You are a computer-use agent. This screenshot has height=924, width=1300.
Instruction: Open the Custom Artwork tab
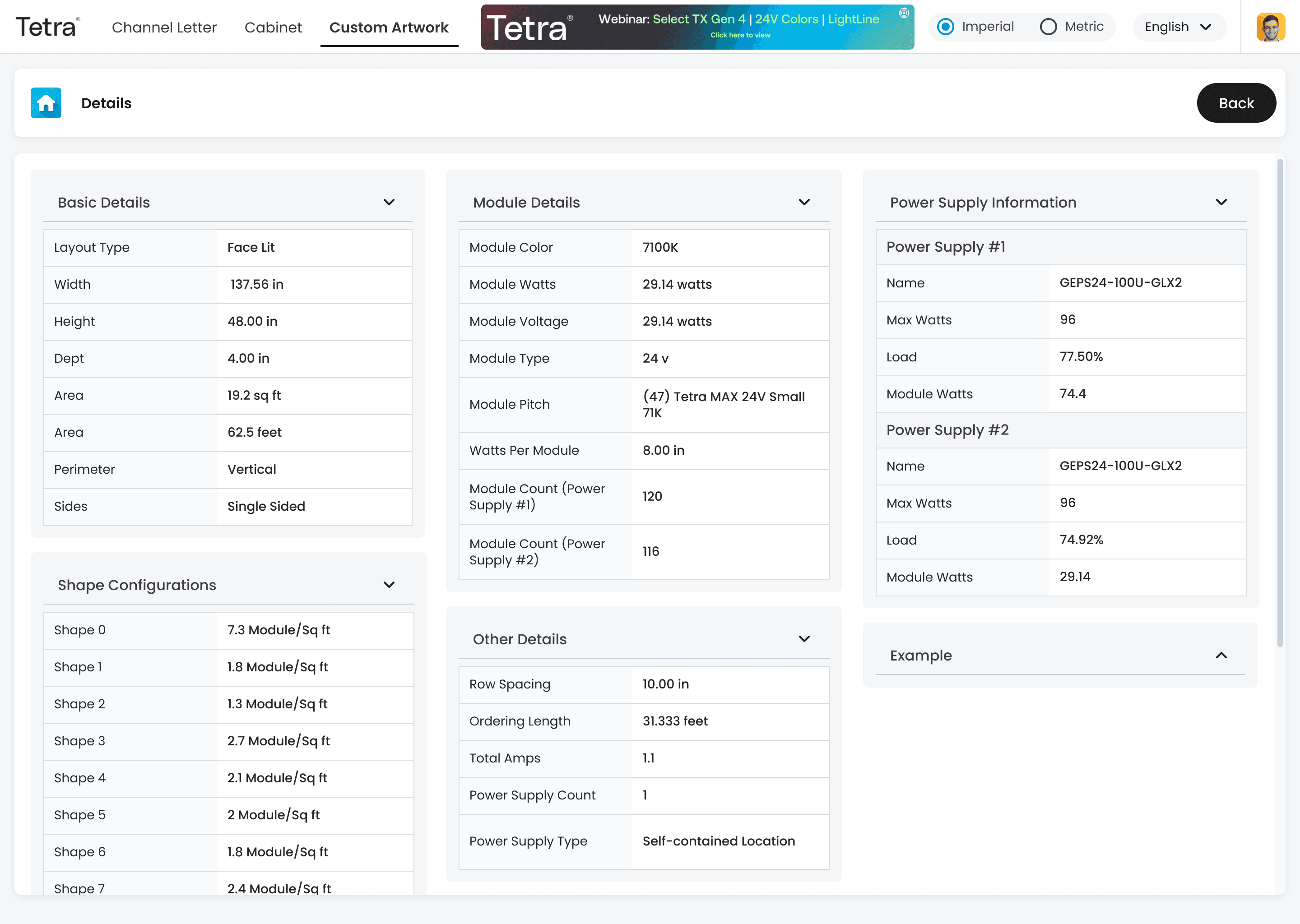click(x=389, y=28)
